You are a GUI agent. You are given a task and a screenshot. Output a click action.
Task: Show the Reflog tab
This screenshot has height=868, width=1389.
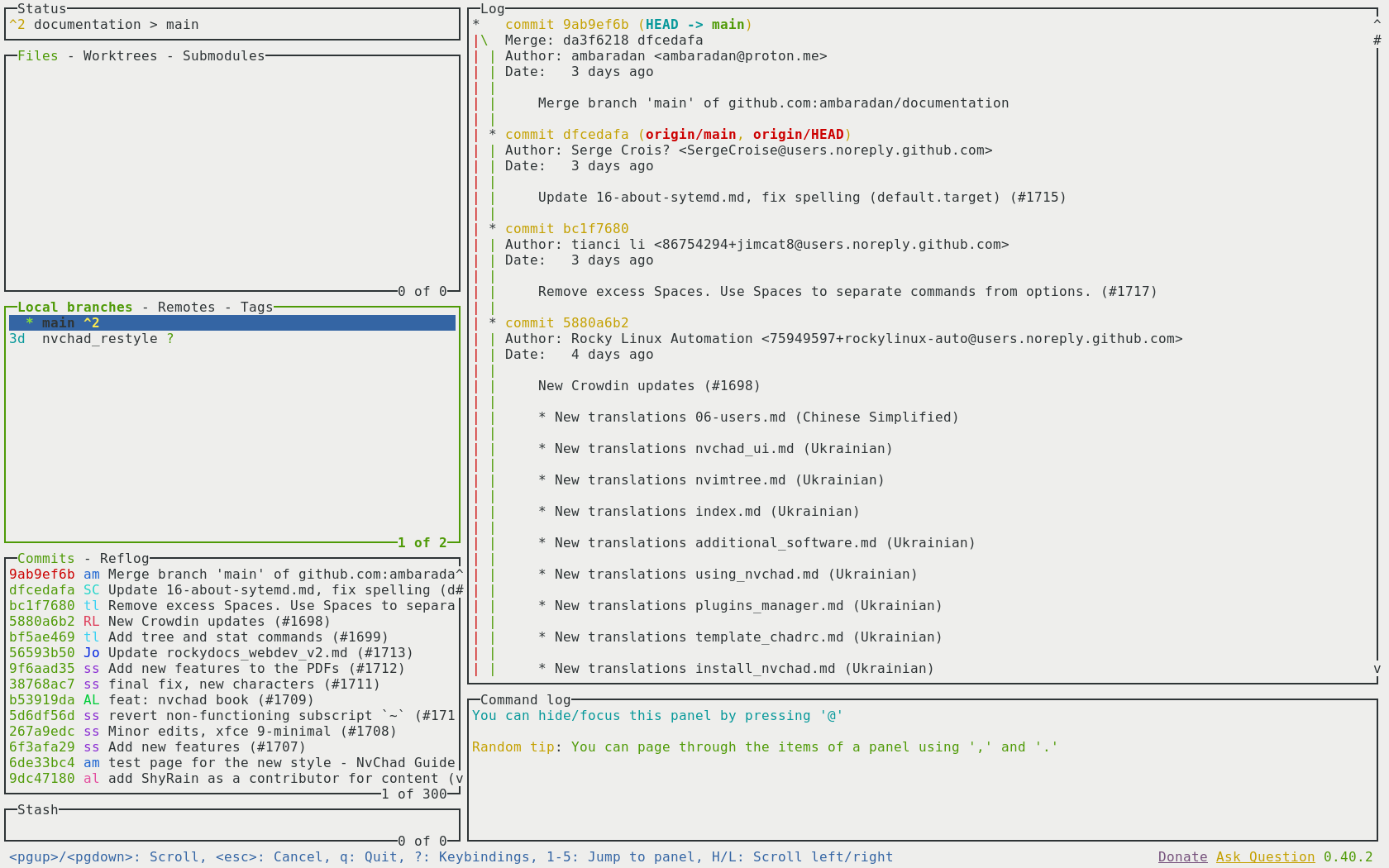(x=124, y=559)
